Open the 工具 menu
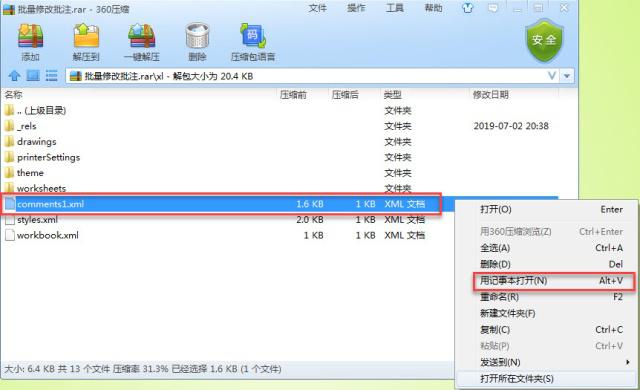The width and height of the screenshot is (640, 390). [x=395, y=8]
